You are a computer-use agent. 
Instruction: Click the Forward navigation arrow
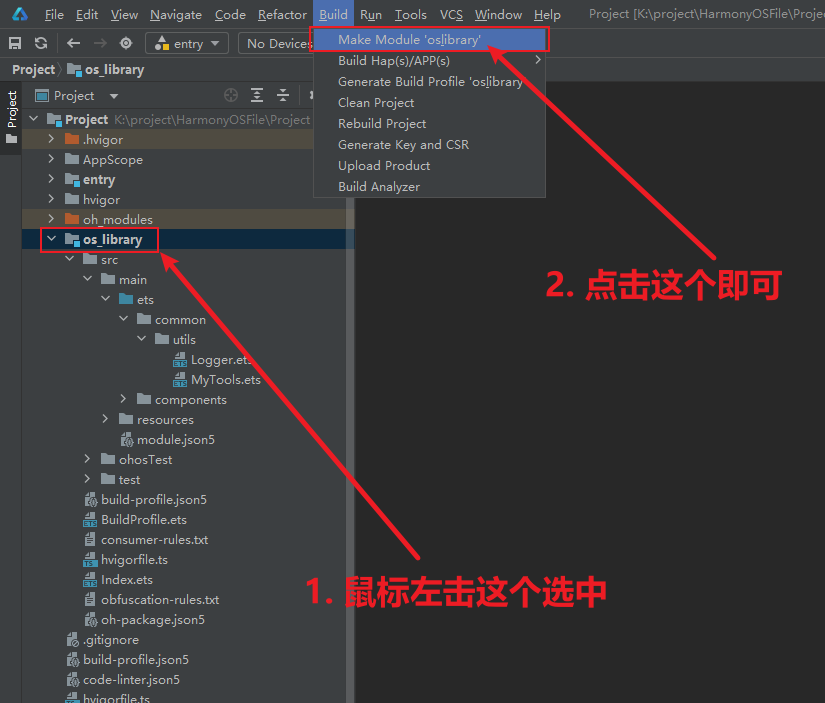[x=100, y=43]
